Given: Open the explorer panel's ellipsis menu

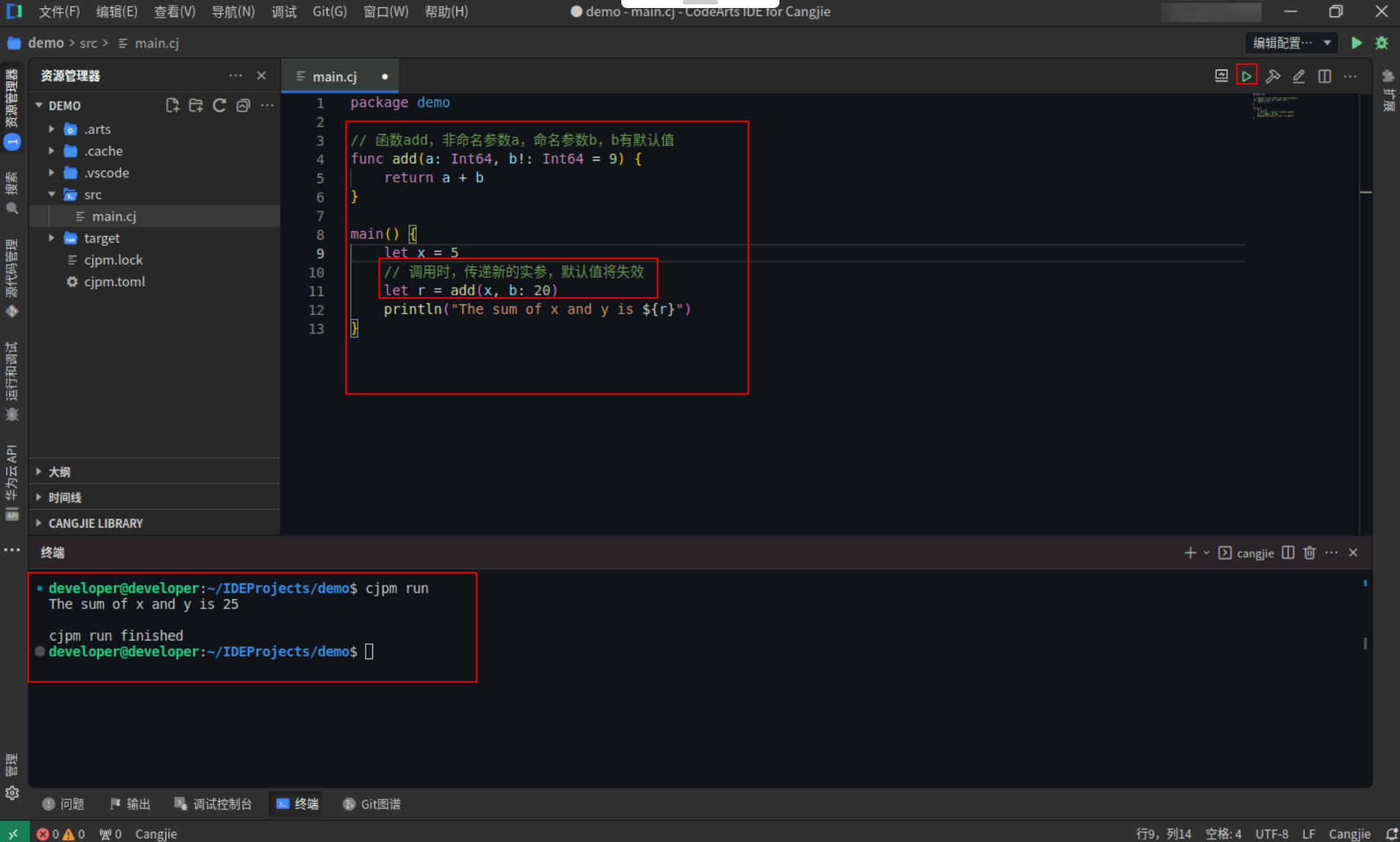Looking at the screenshot, I should coord(235,75).
